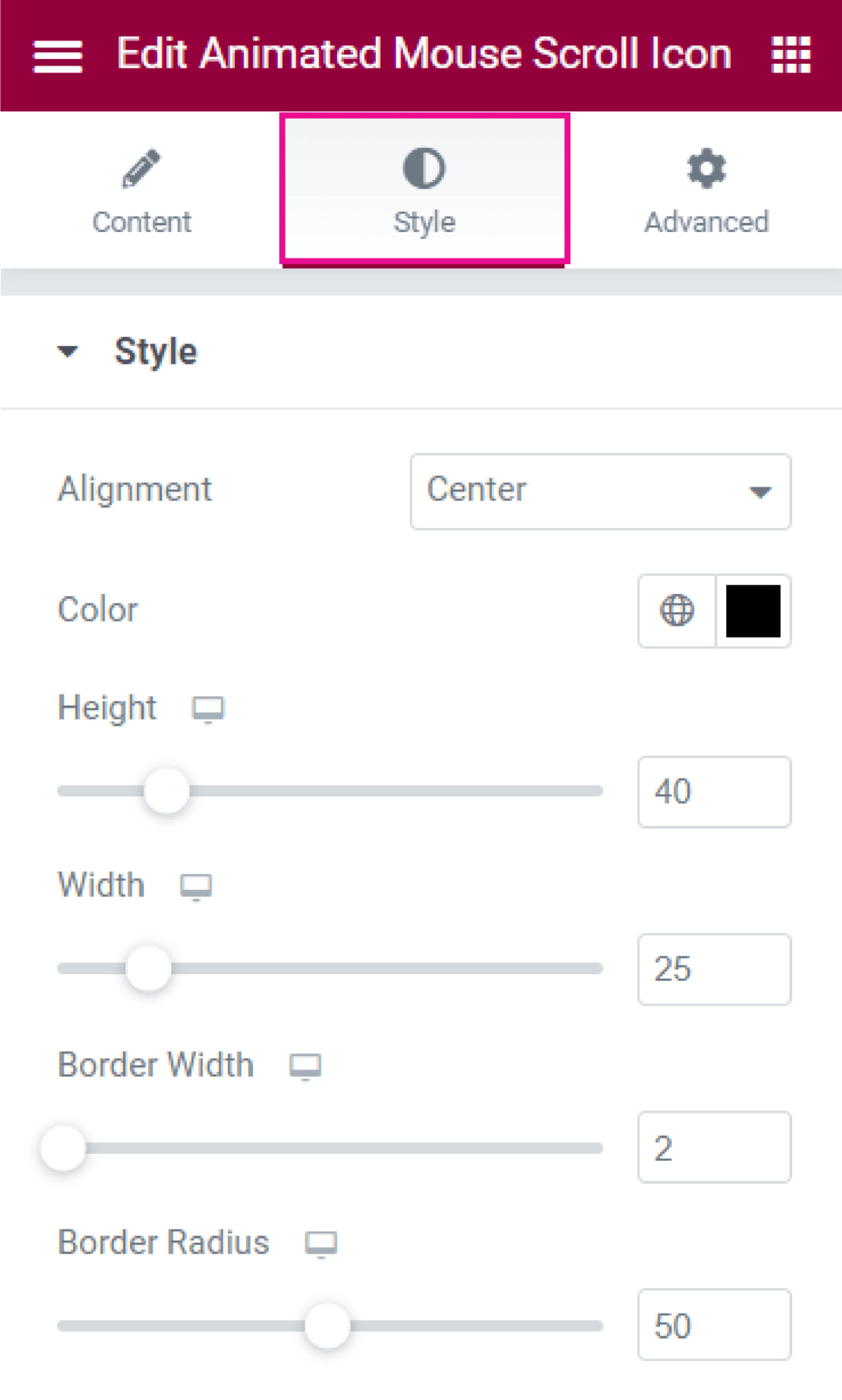Click the Advanced gear icon
Image resolution: width=842 pixels, height=1400 pixels.
click(706, 168)
